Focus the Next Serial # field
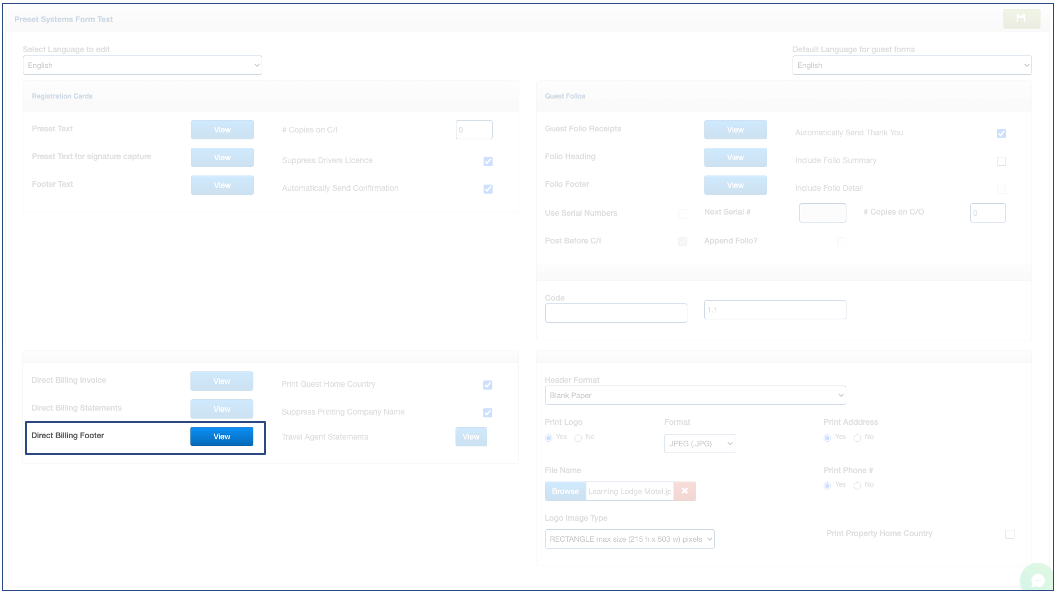 pyautogui.click(x=822, y=213)
